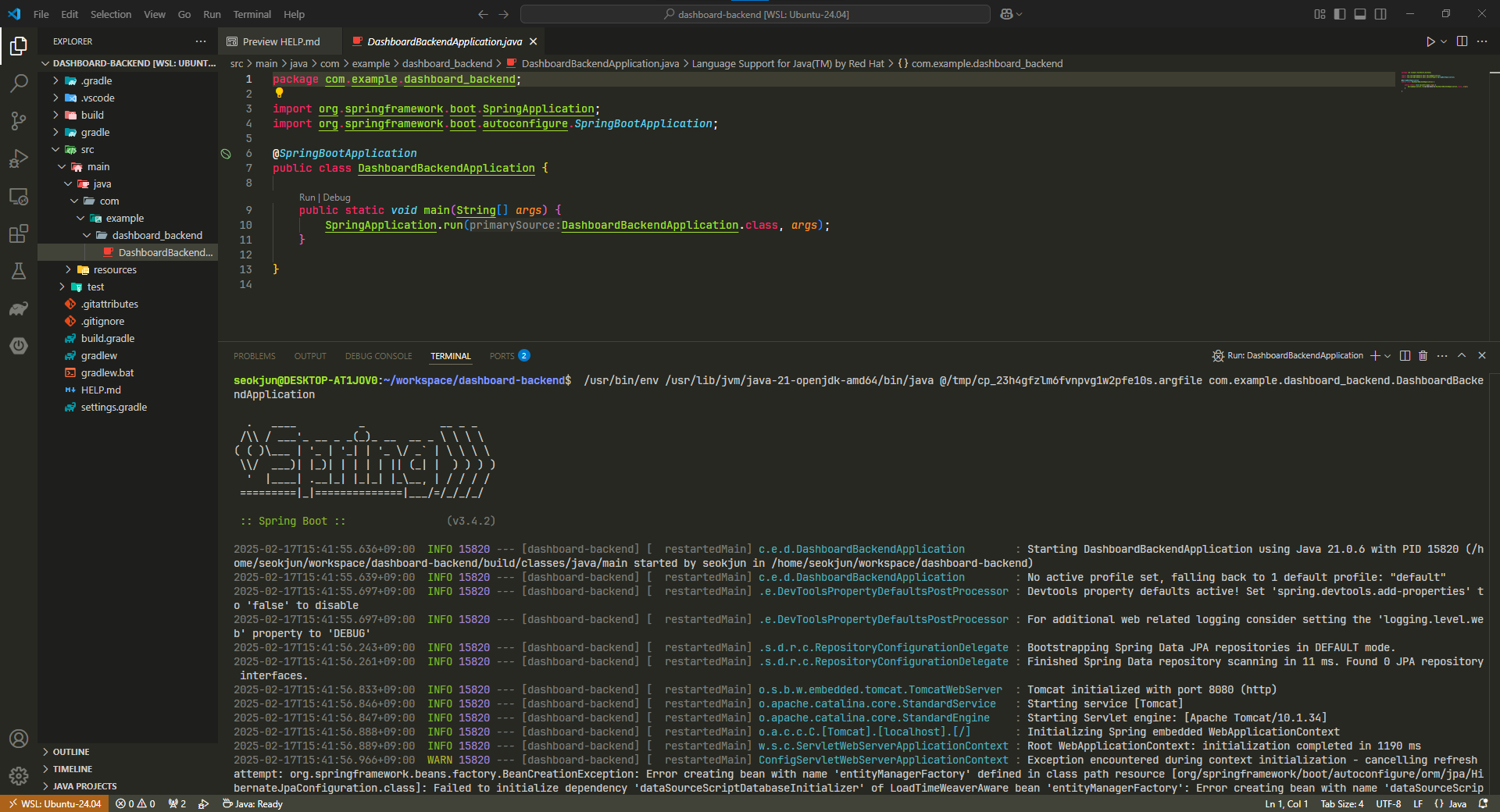
Task: Switch to the PROBLEMS panel tab
Action: pyautogui.click(x=254, y=356)
